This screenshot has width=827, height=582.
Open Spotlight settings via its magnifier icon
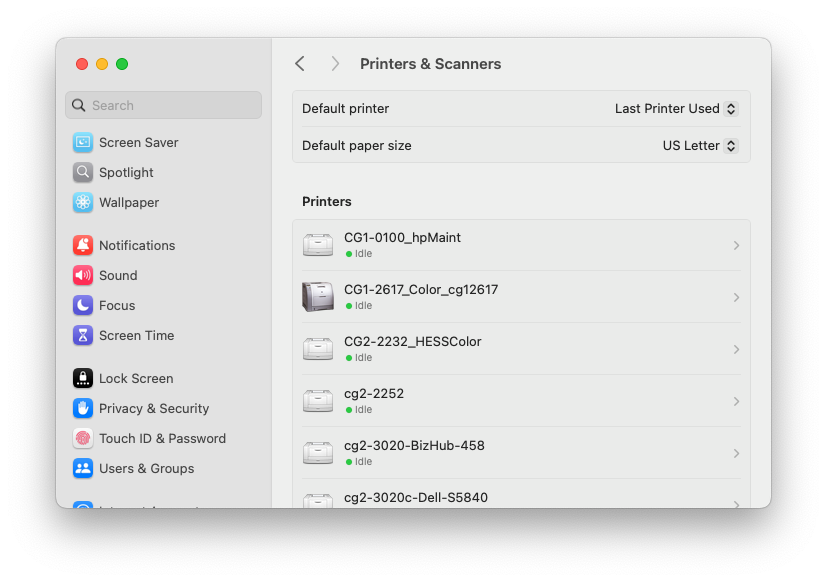(x=83, y=172)
